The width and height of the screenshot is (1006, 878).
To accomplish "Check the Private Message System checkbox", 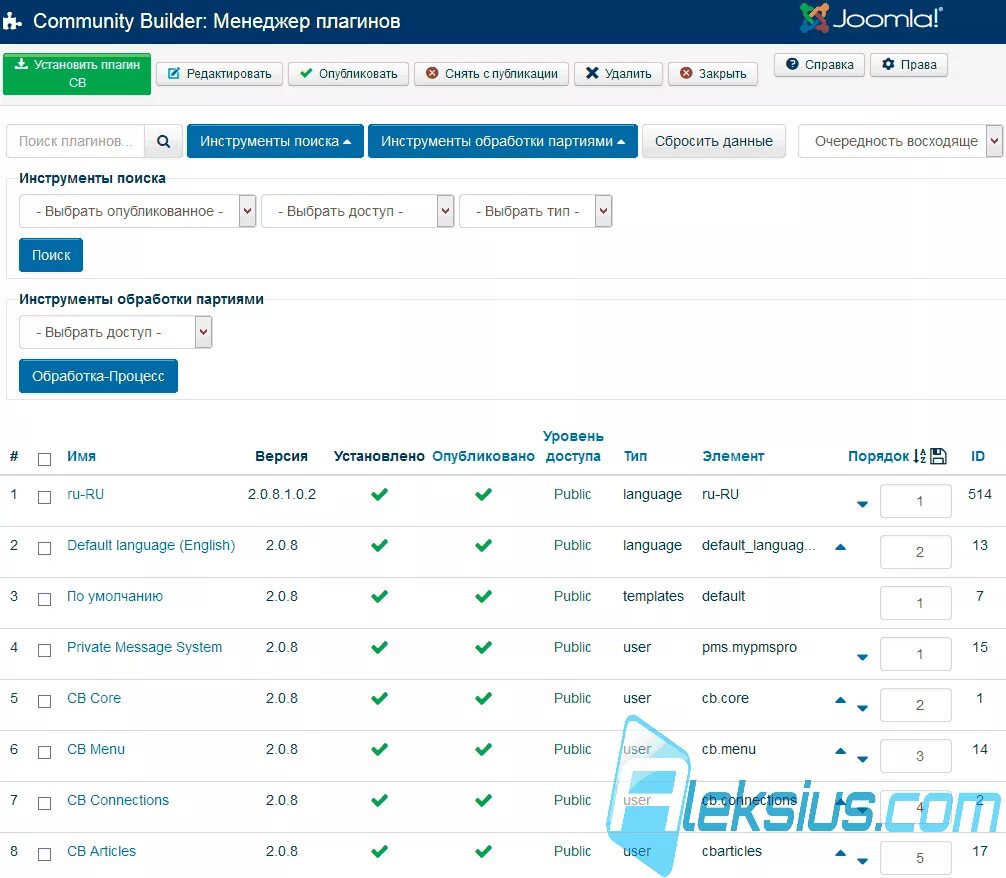I will click(x=44, y=650).
